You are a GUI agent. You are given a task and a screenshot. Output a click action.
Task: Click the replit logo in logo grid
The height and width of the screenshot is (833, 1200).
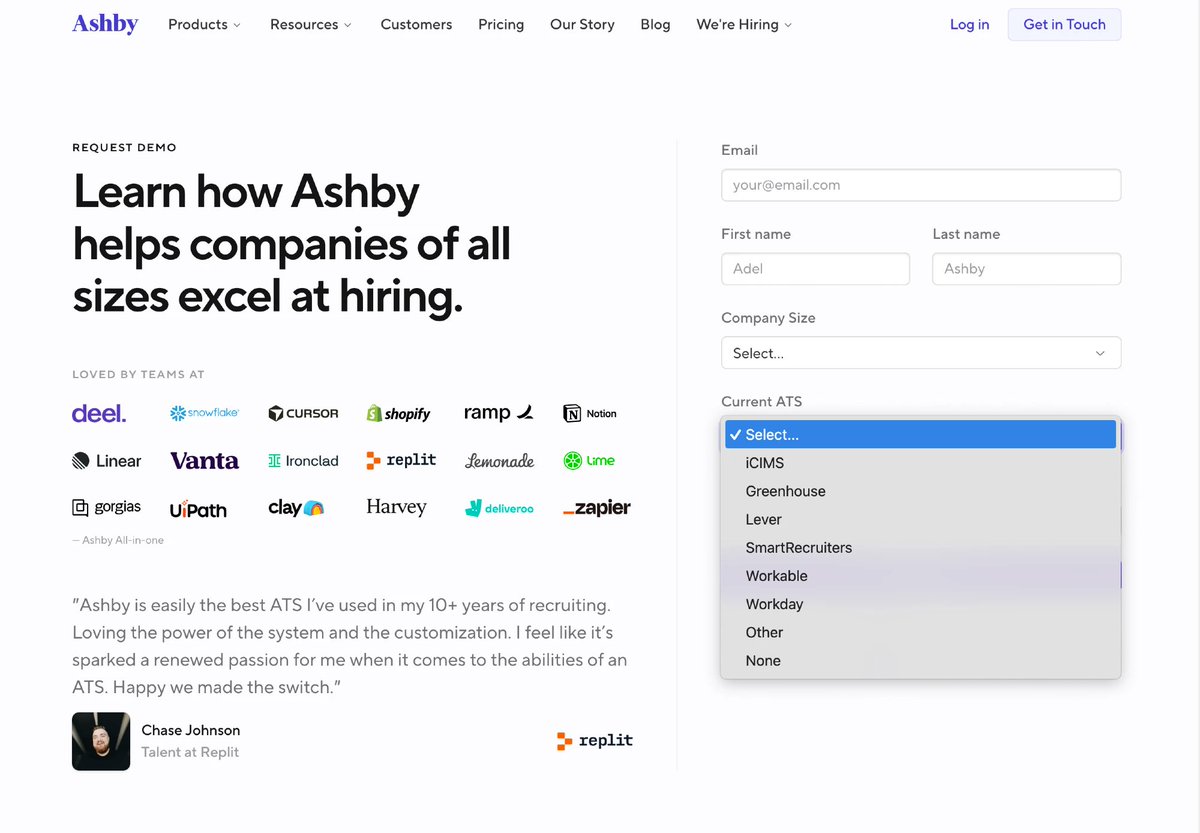401,460
